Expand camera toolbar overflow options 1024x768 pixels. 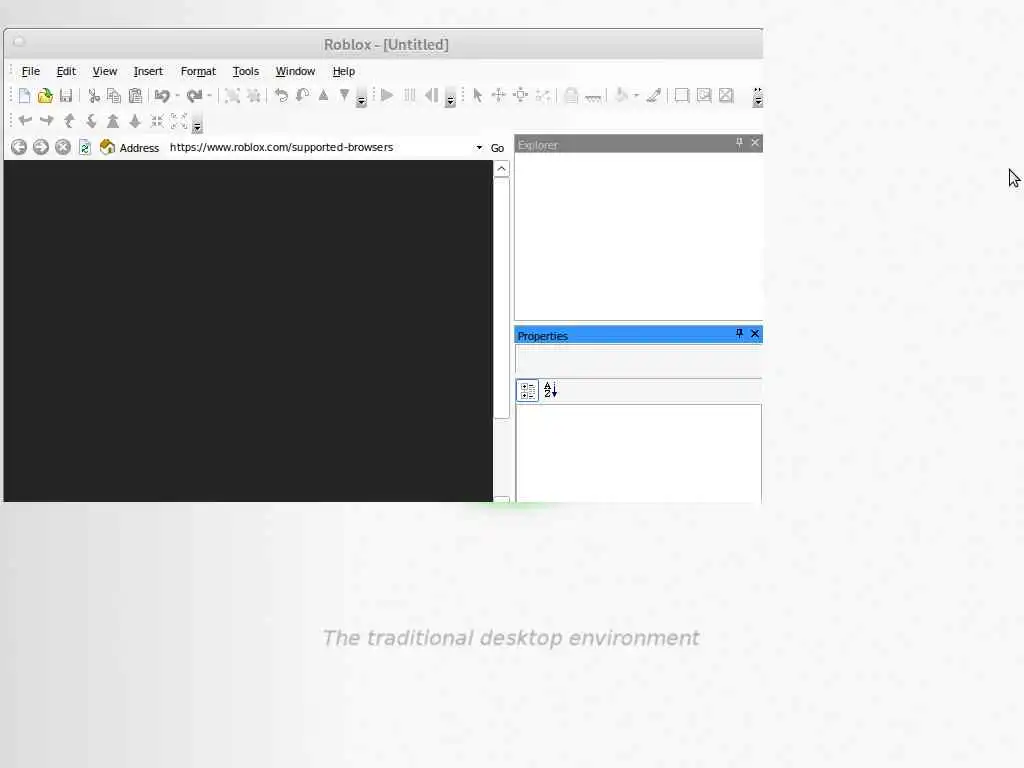pos(197,123)
